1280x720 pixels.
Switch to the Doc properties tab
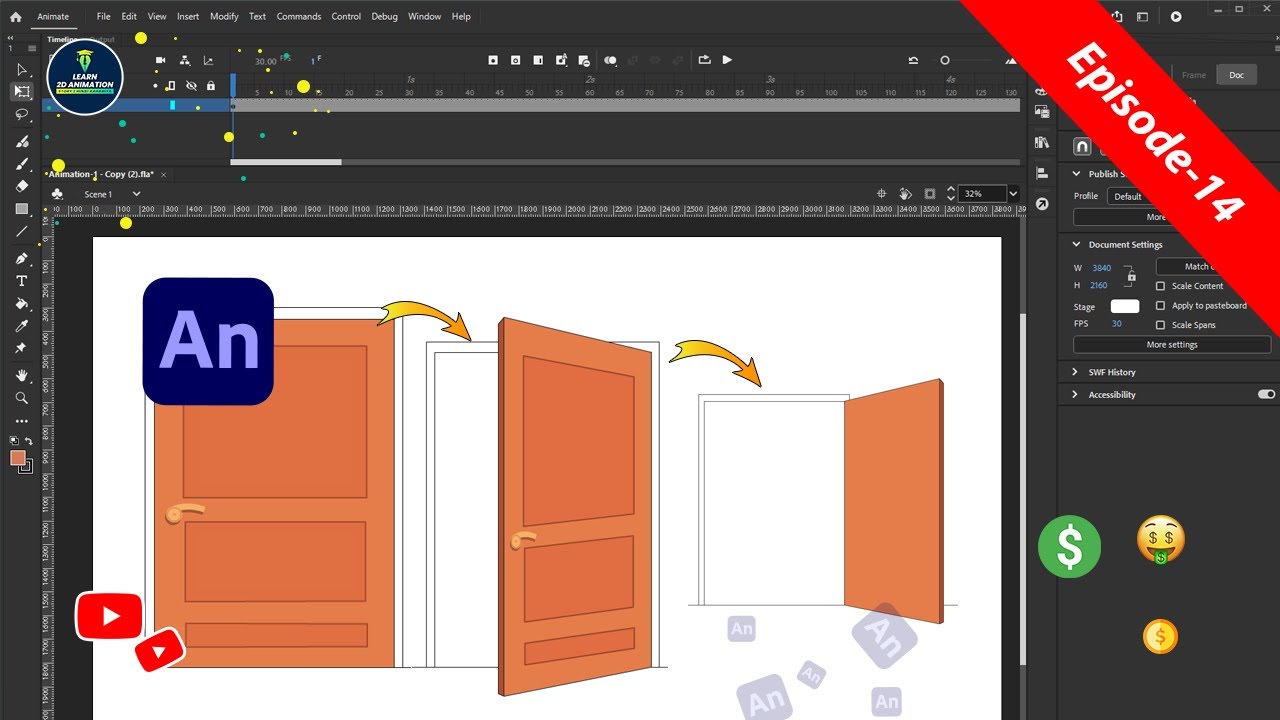[x=1236, y=75]
